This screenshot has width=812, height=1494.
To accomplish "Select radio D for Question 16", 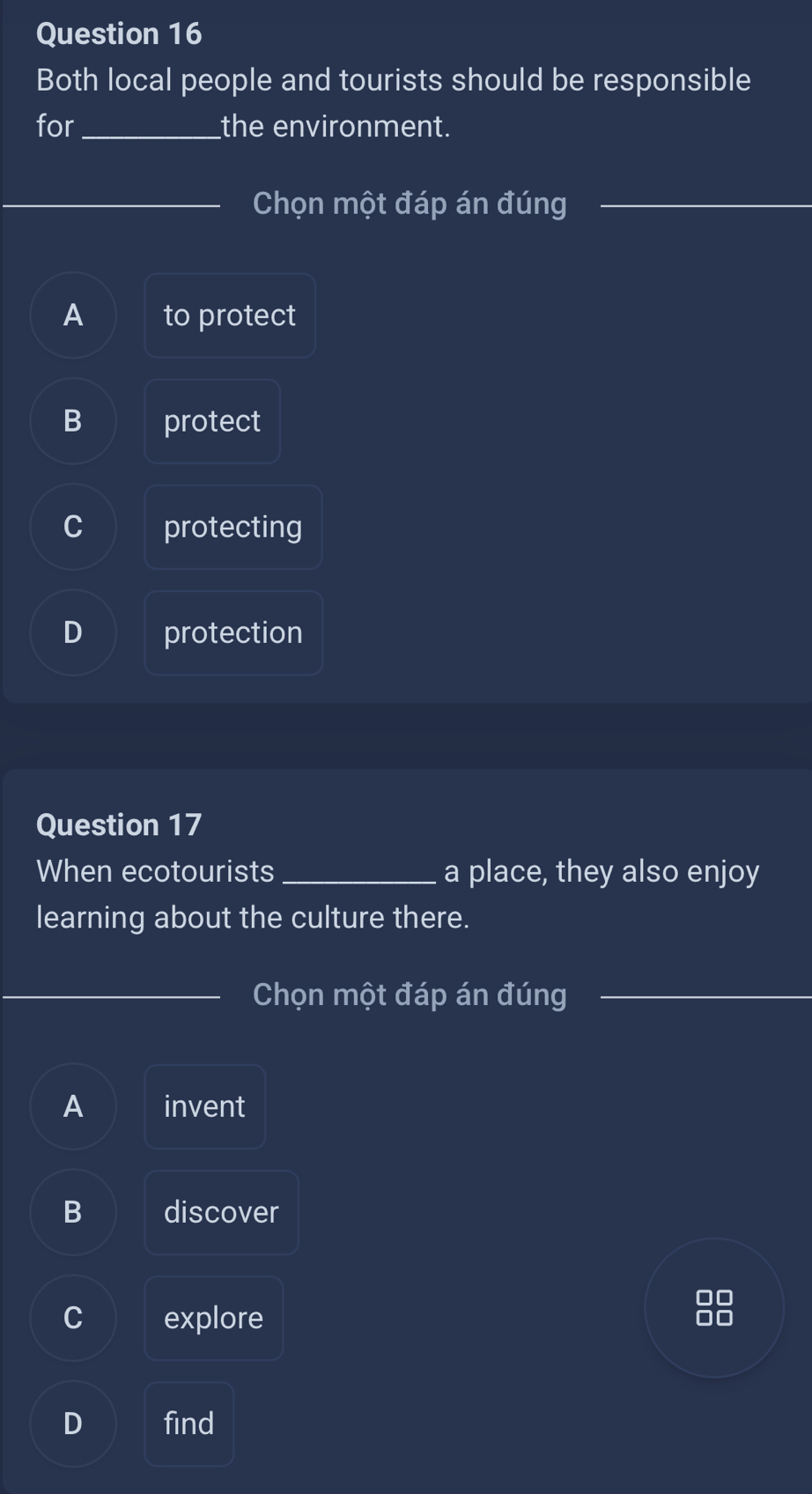I will click(73, 632).
